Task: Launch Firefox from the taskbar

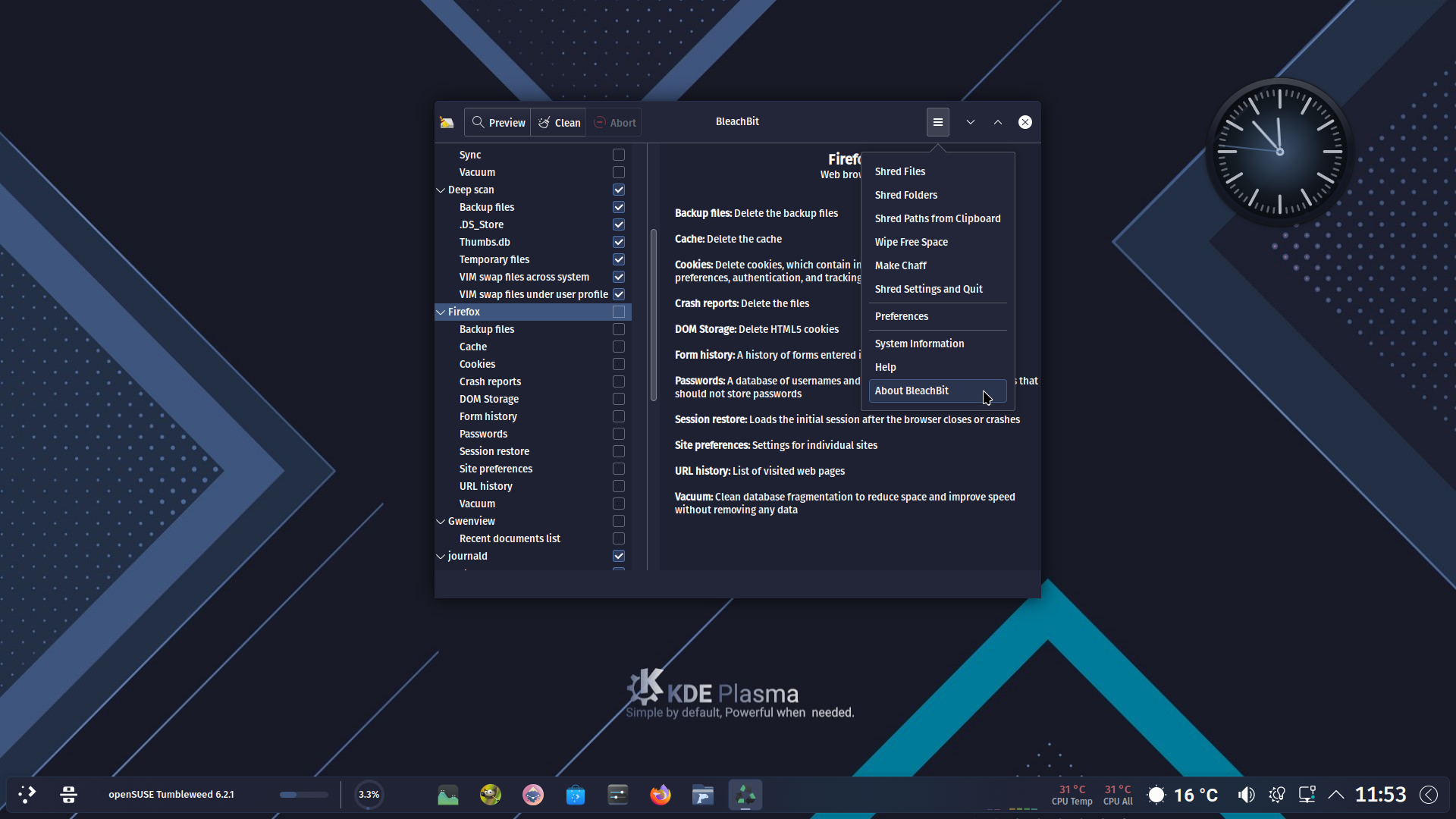Action: pos(661,795)
